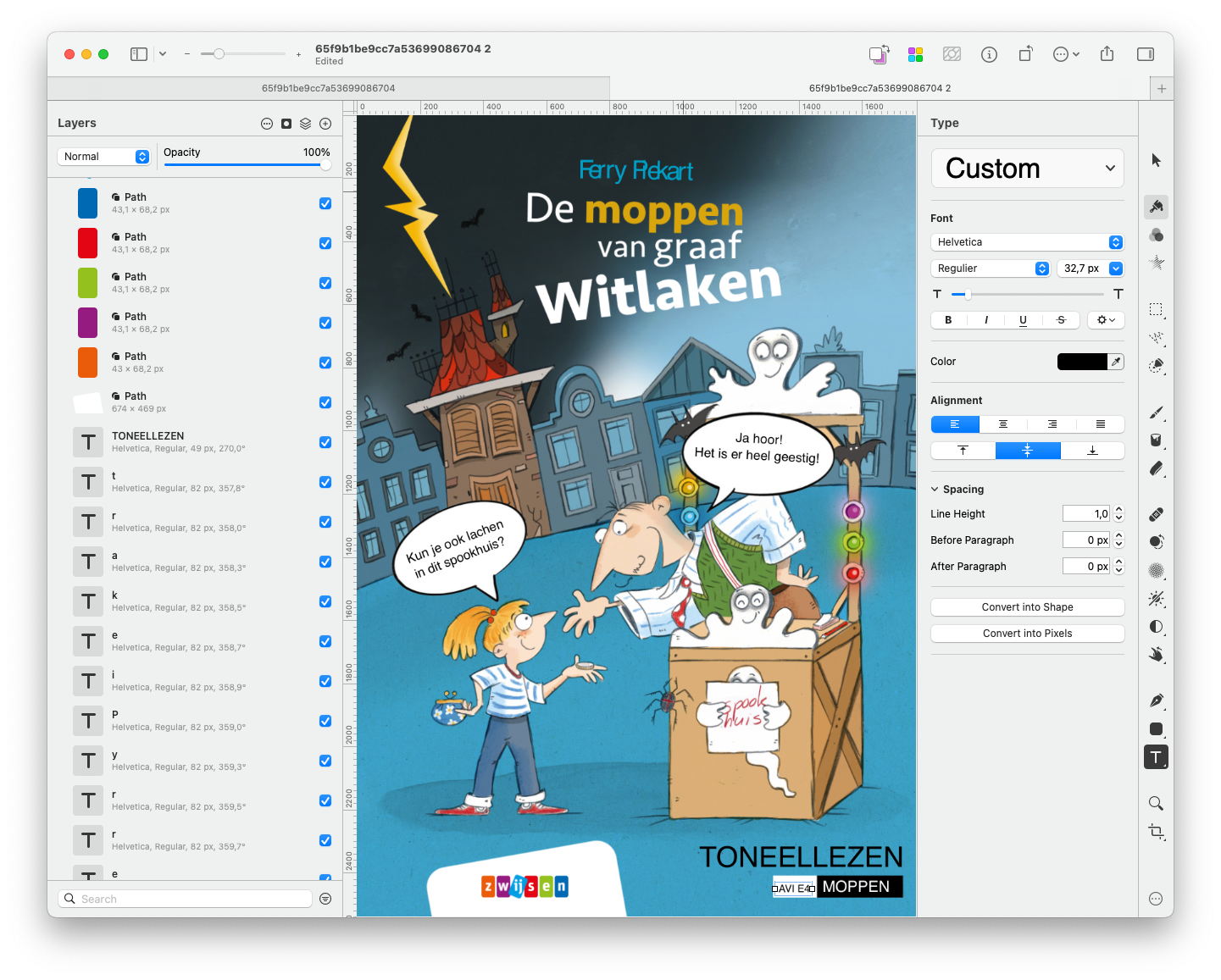1221x980 pixels.
Task: Select the Erase tool
Action: pos(1156,468)
